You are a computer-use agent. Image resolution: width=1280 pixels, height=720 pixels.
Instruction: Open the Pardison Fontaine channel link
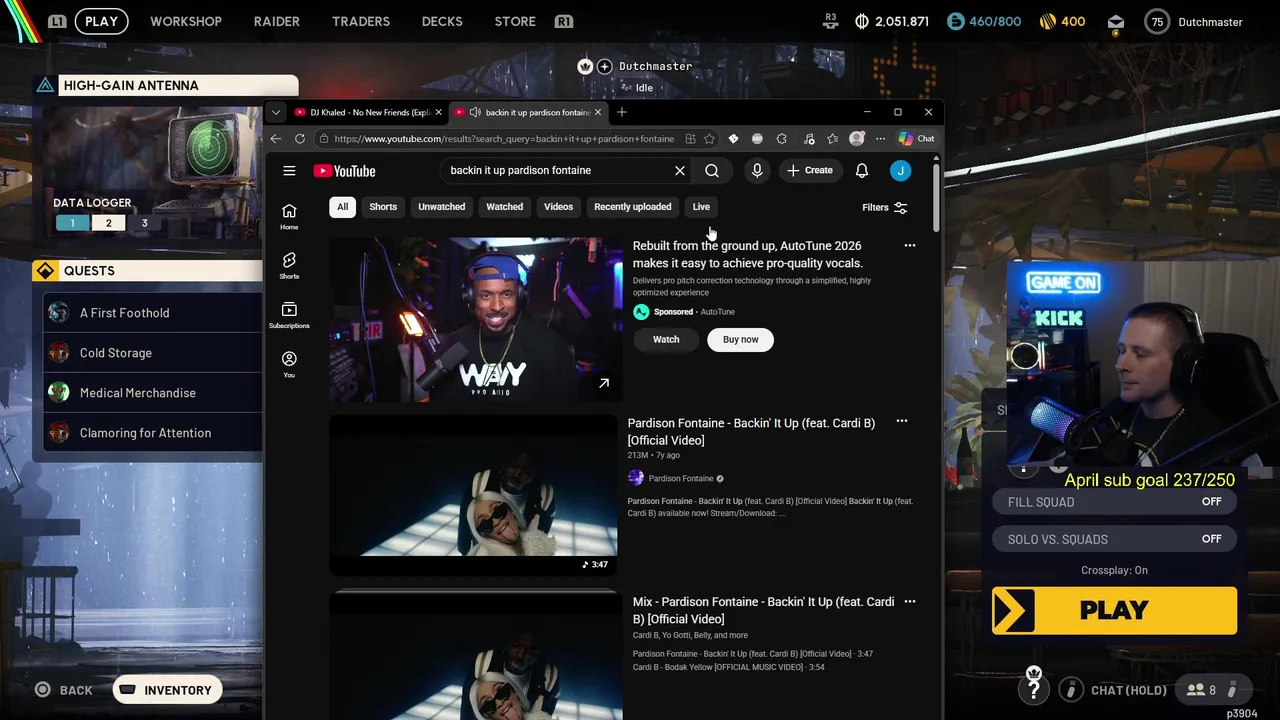pyautogui.click(x=681, y=478)
